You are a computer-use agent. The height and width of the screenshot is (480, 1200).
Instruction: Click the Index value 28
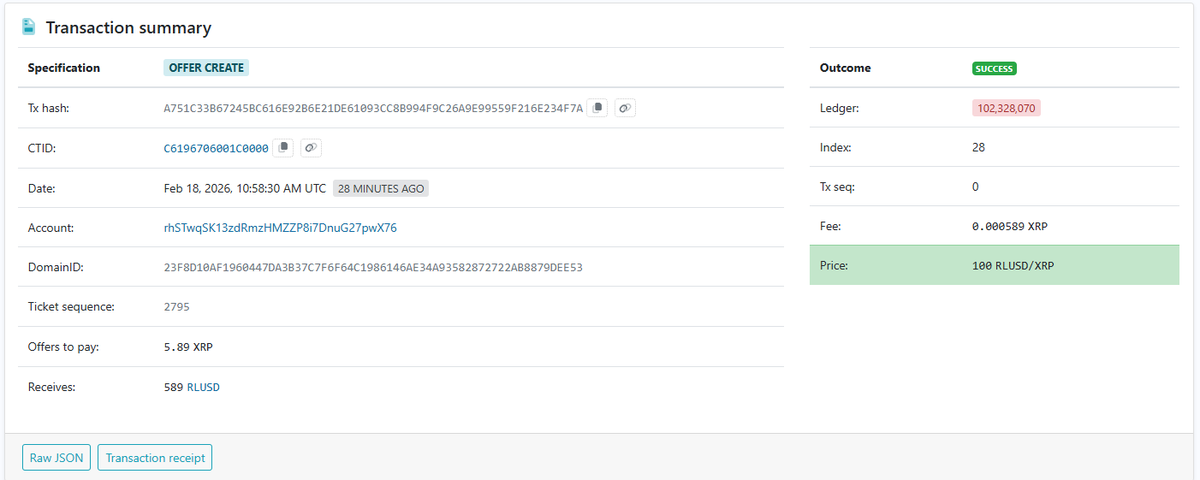click(978, 147)
